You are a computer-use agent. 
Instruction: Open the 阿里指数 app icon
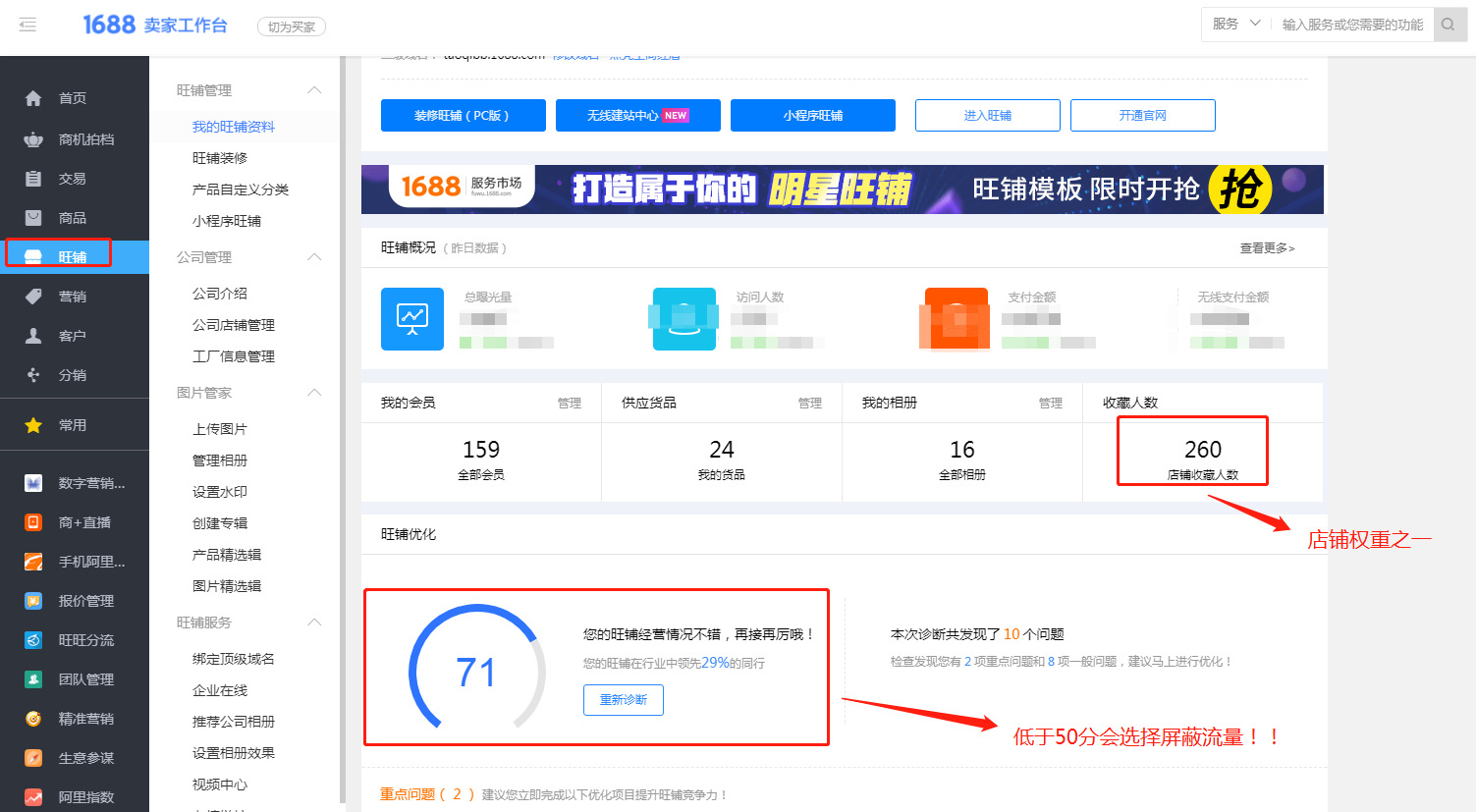pyautogui.click(x=33, y=797)
